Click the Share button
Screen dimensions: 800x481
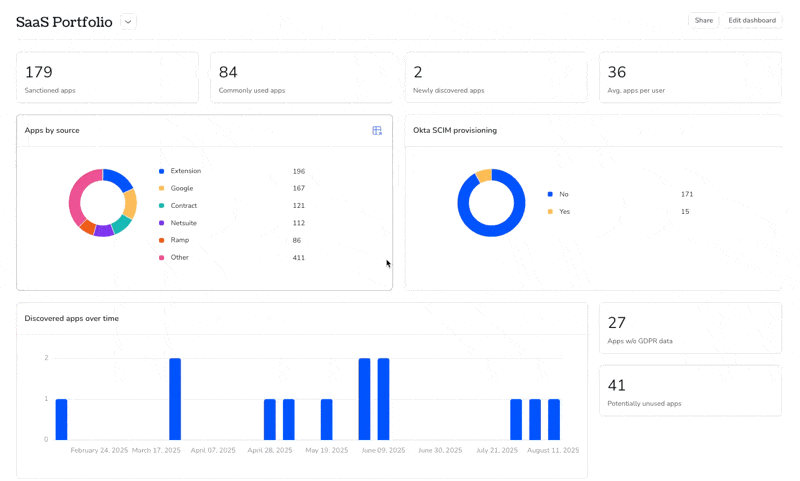pyautogui.click(x=704, y=20)
